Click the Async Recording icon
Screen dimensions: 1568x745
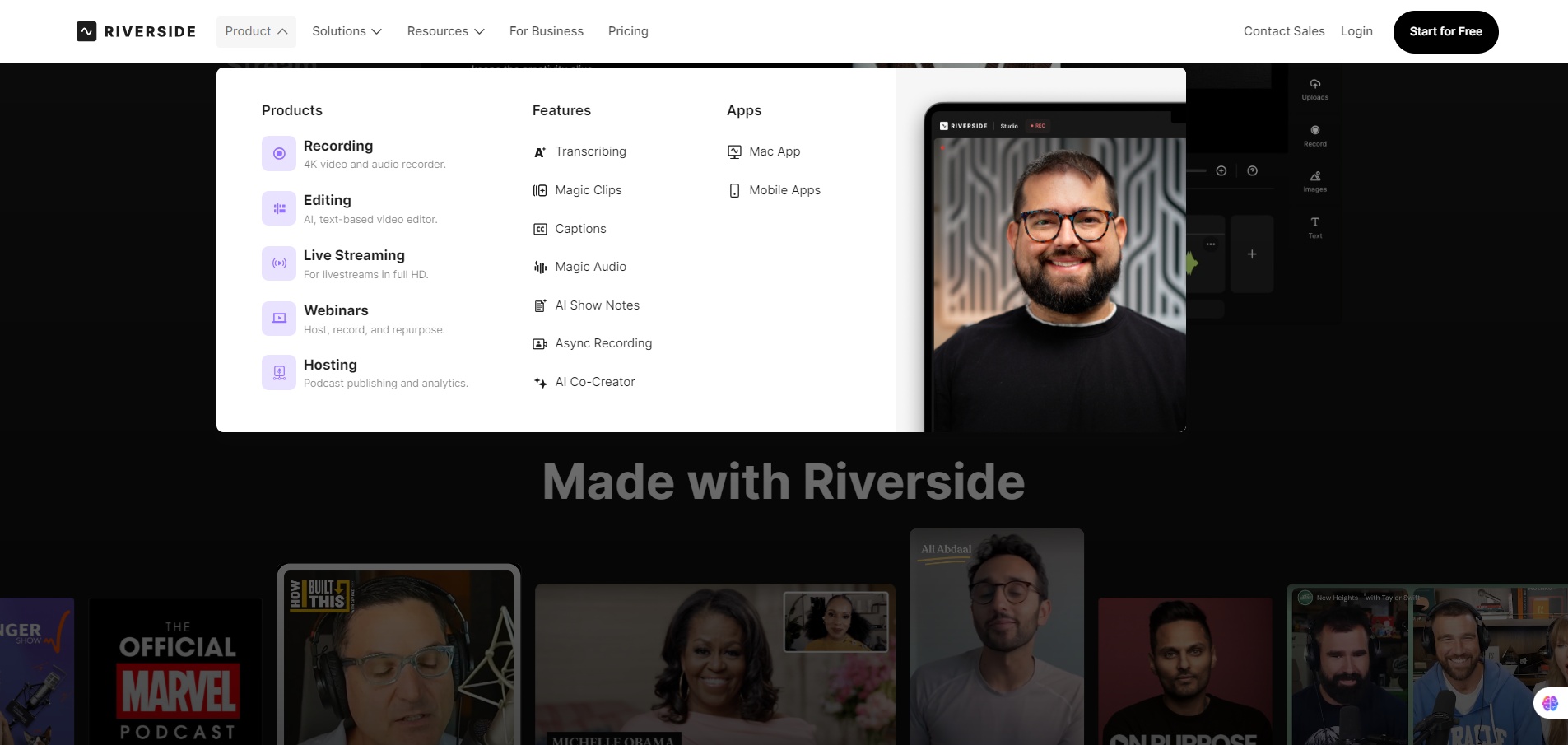540,343
